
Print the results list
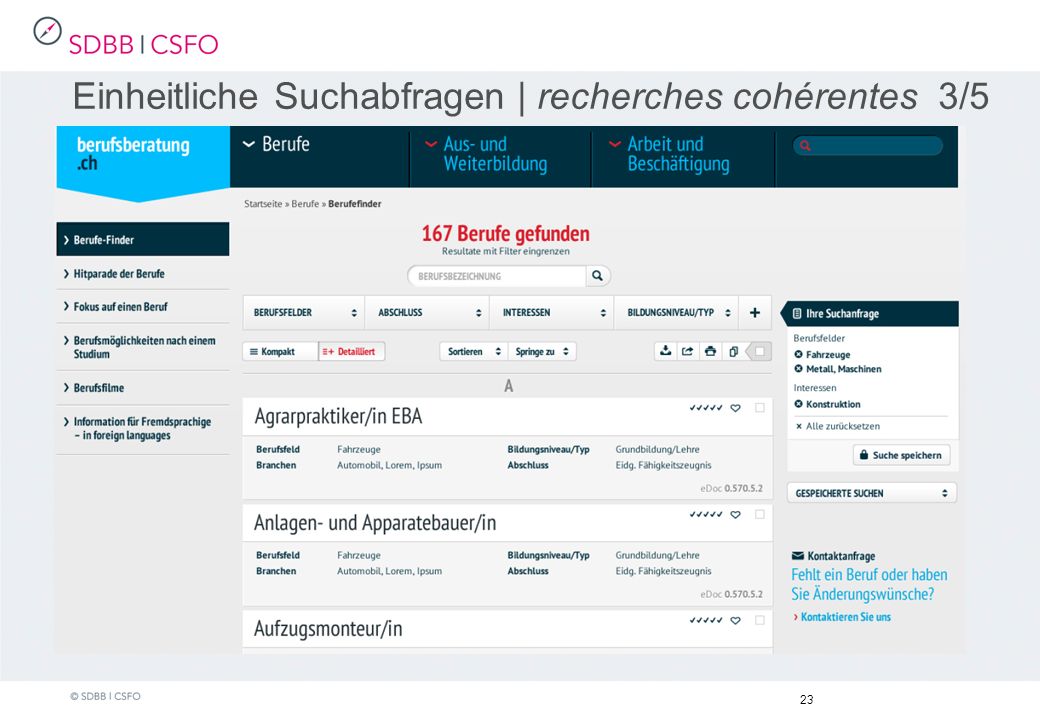tap(710, 351)
